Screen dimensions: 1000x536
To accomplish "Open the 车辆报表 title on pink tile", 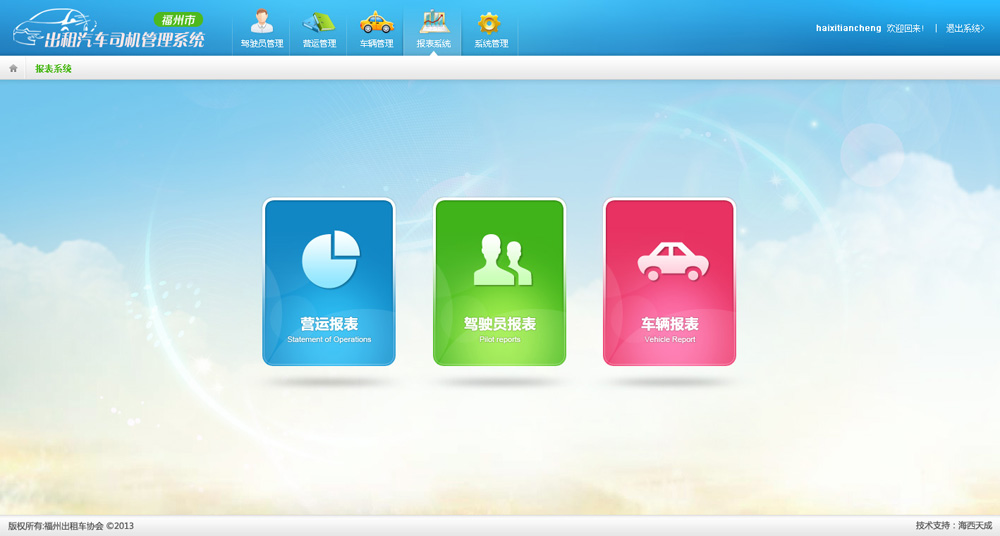I will click(670, 324).
